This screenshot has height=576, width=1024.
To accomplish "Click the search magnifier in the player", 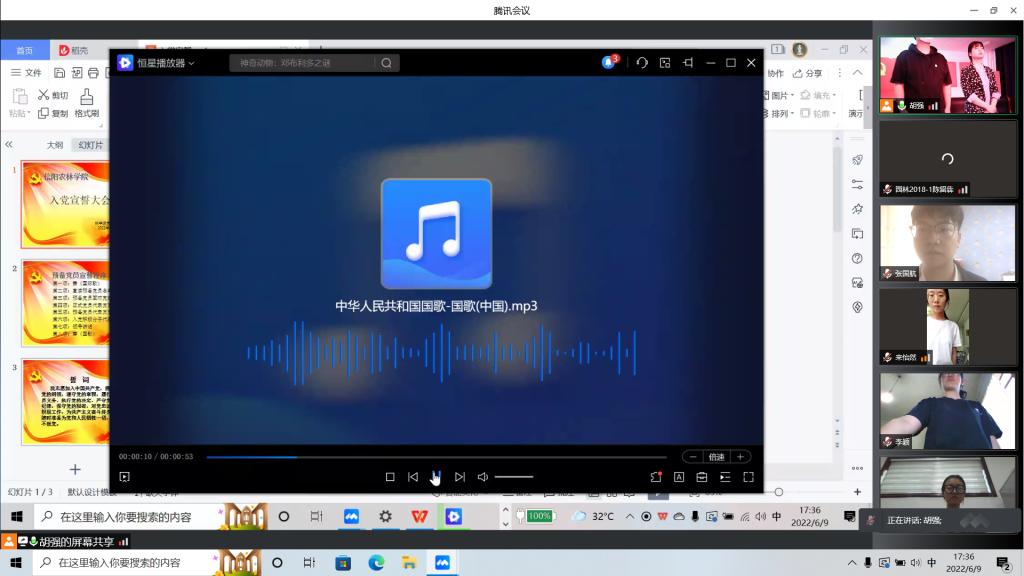I will [x=386, y=63].
